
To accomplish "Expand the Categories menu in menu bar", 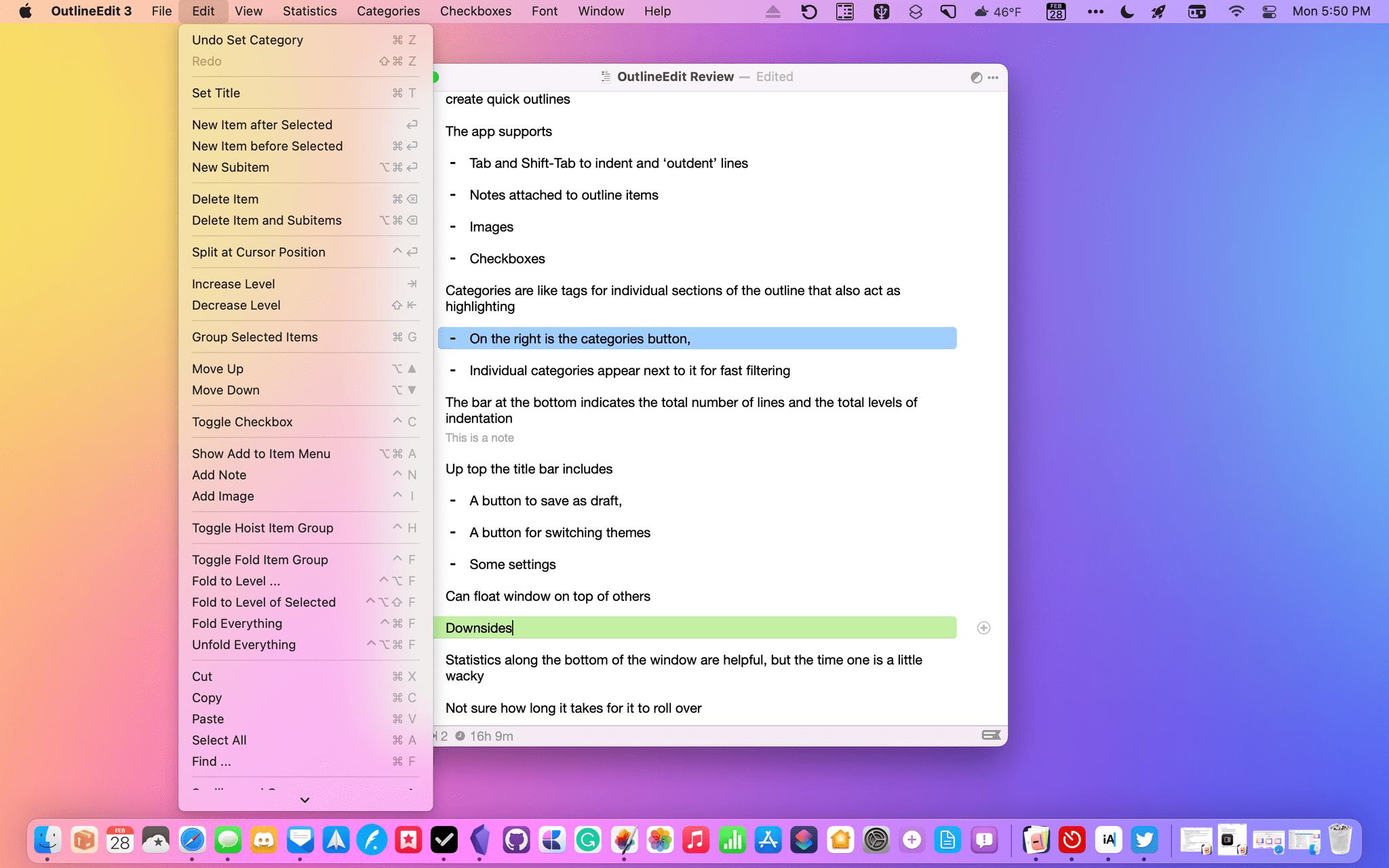I will coord(388,11).
